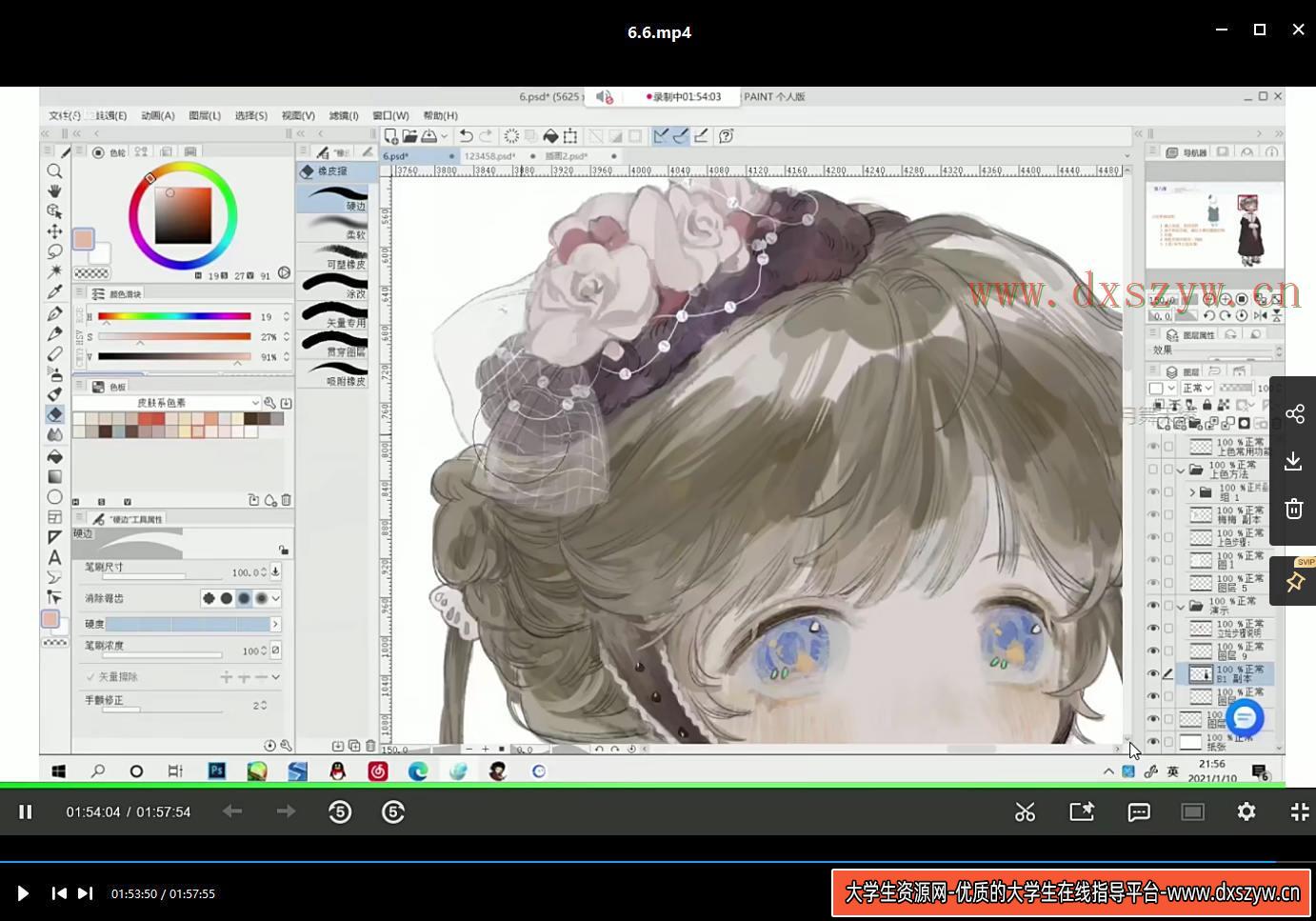Choose the 矢量专用 vector eraser sub tool
The height and width of the screenshot is (921, 1316).
[x=332, y=315]
